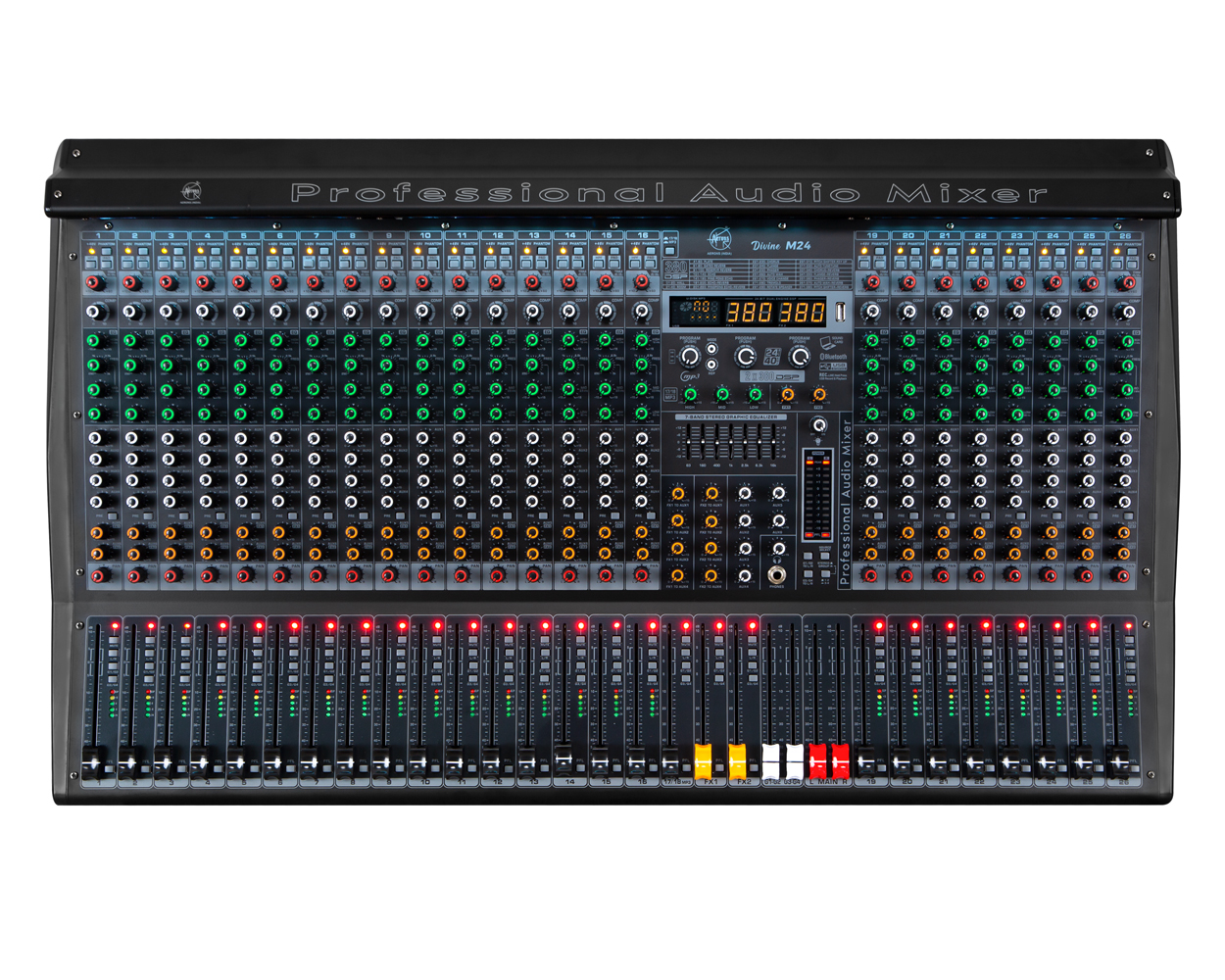Click the FX1 TO AUX1 orange knob

coord(677,494)
